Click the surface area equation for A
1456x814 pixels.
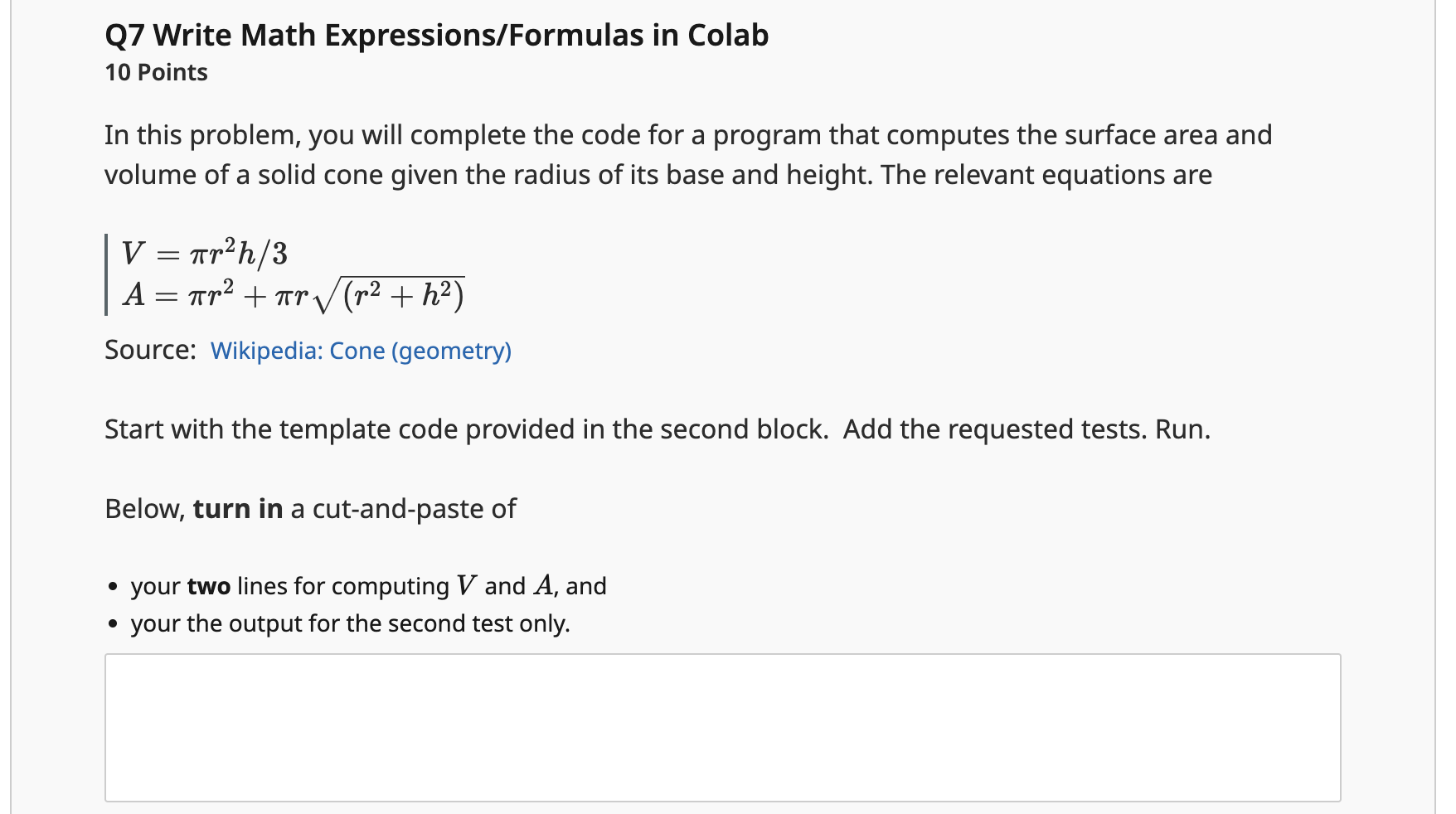[x=294, y=293]
